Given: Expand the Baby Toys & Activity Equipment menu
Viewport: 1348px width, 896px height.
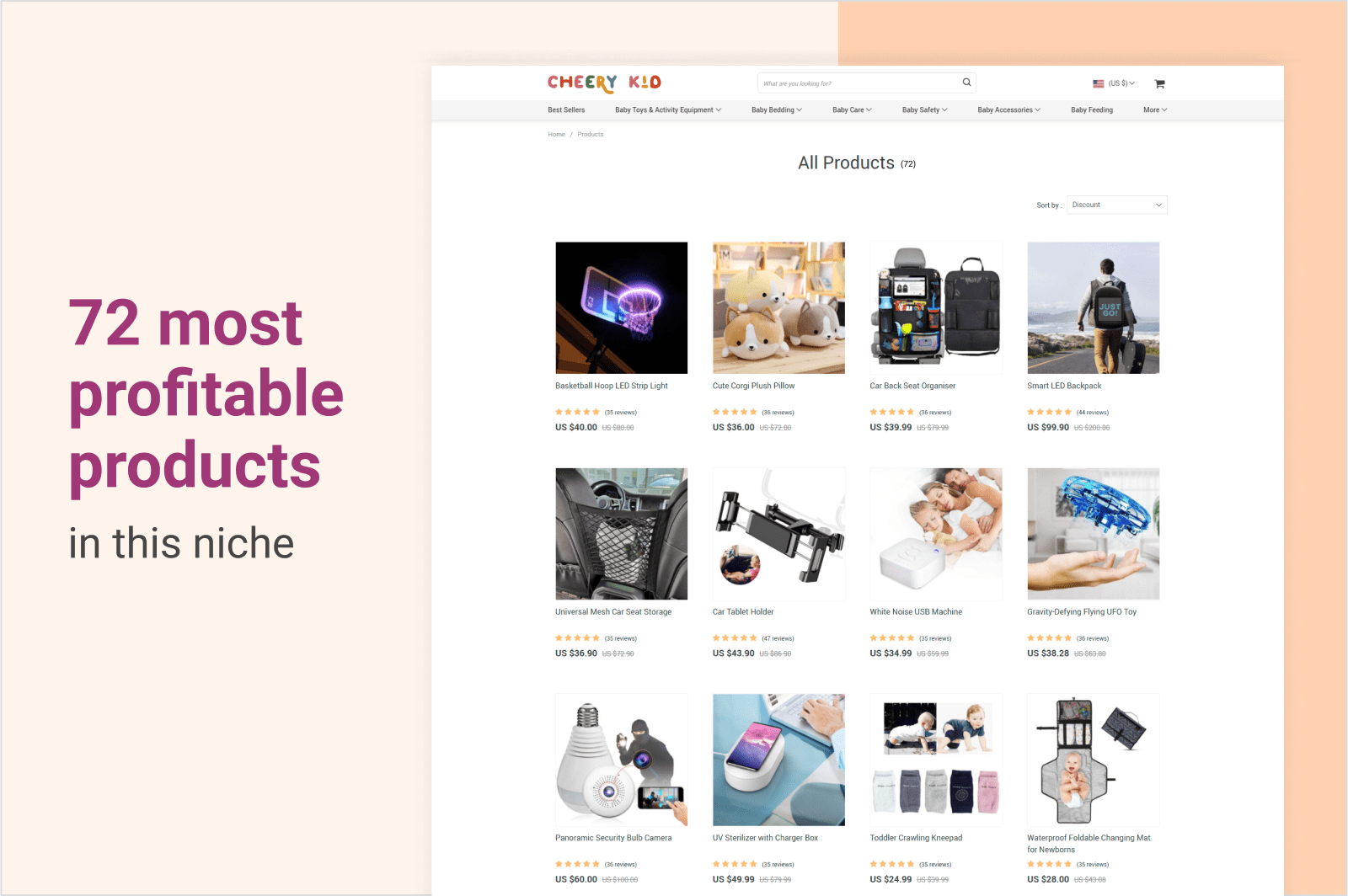Looking at the screenshot, I should click(668, 110).
